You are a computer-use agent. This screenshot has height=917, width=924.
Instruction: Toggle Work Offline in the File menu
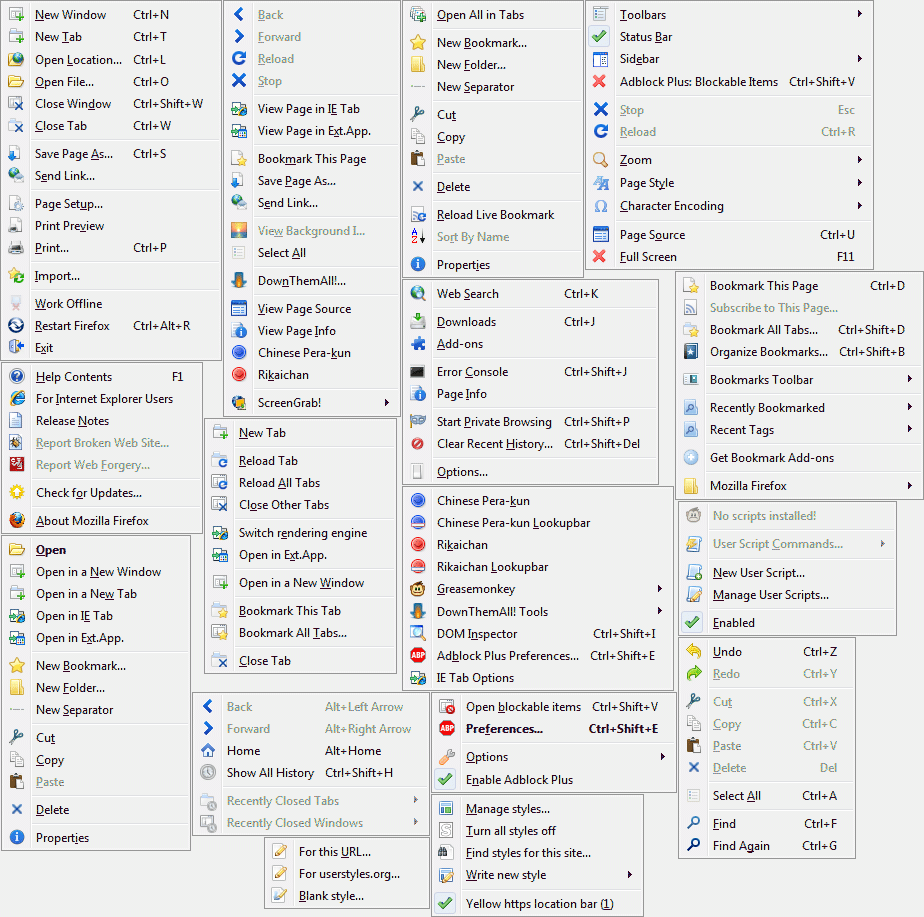tap(111, 304)
